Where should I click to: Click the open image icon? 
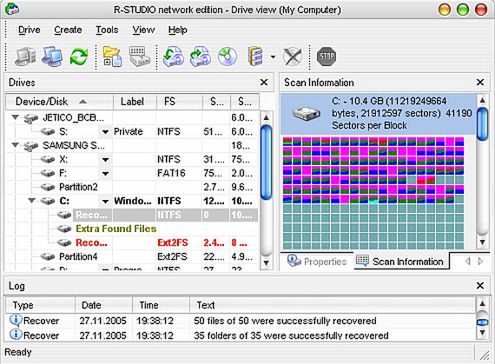(173, 56)
